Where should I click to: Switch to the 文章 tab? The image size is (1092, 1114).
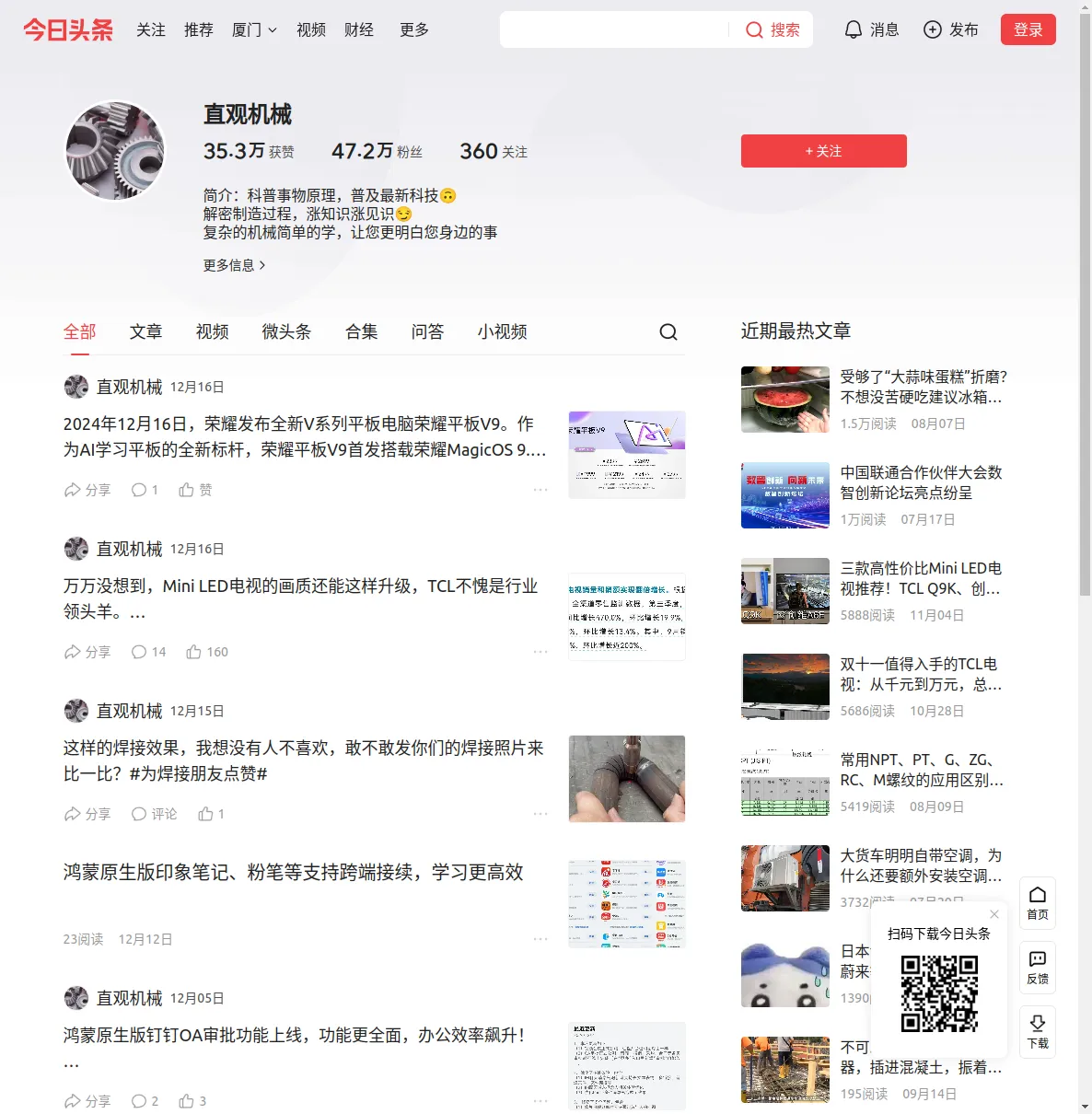click(145, 331)
